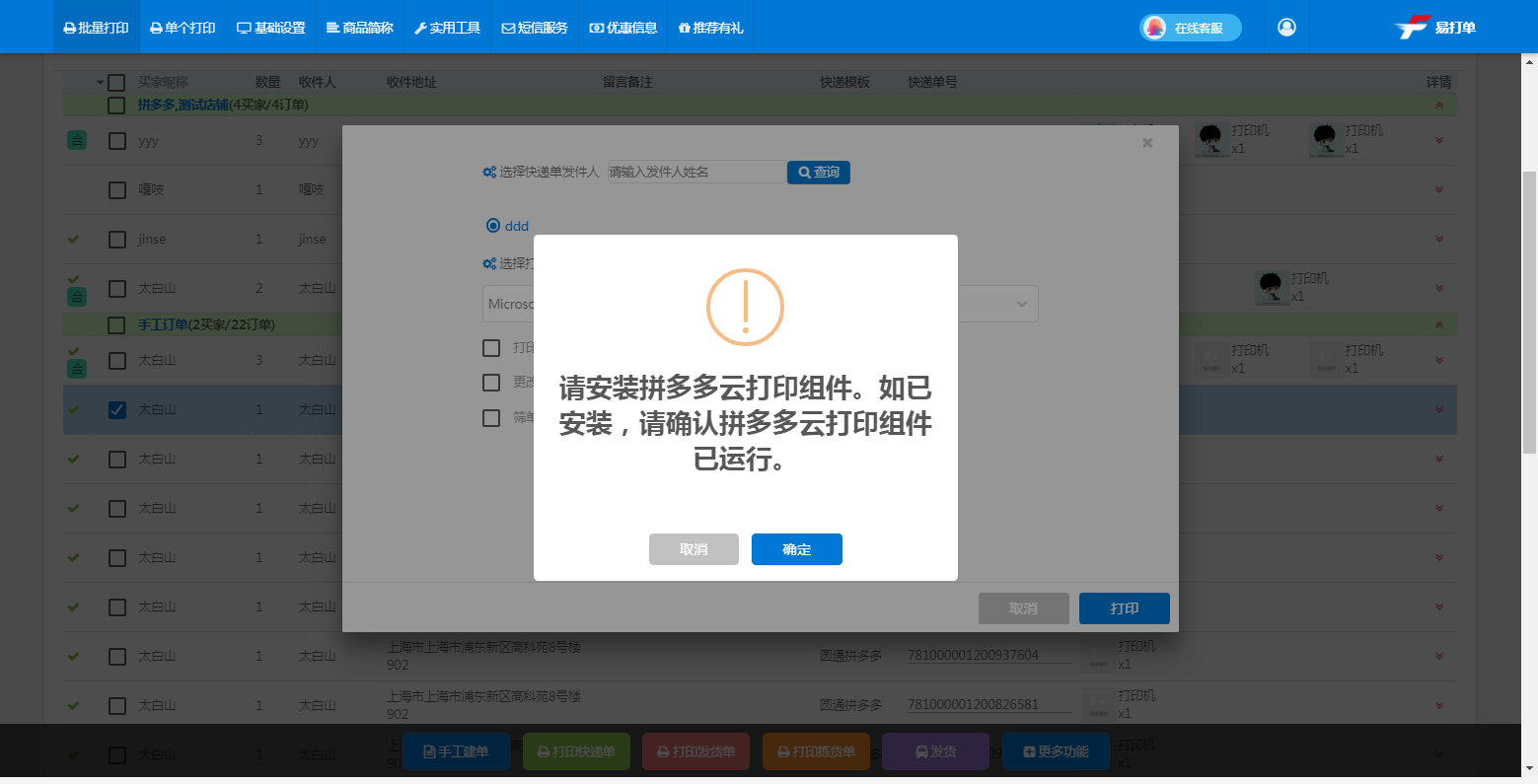This screenshot has height=784, width=1538.
Task: Expand details for tracking 781000001200826581 row
Action: (x=1439, y=706)
